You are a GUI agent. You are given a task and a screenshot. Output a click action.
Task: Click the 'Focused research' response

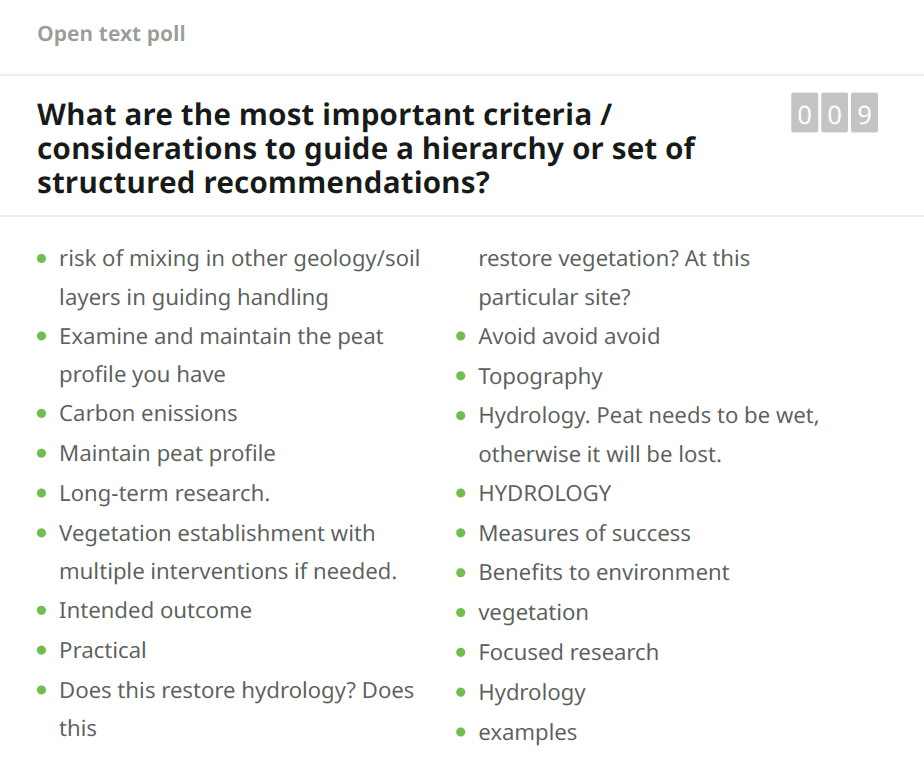[x=568, y=652]
